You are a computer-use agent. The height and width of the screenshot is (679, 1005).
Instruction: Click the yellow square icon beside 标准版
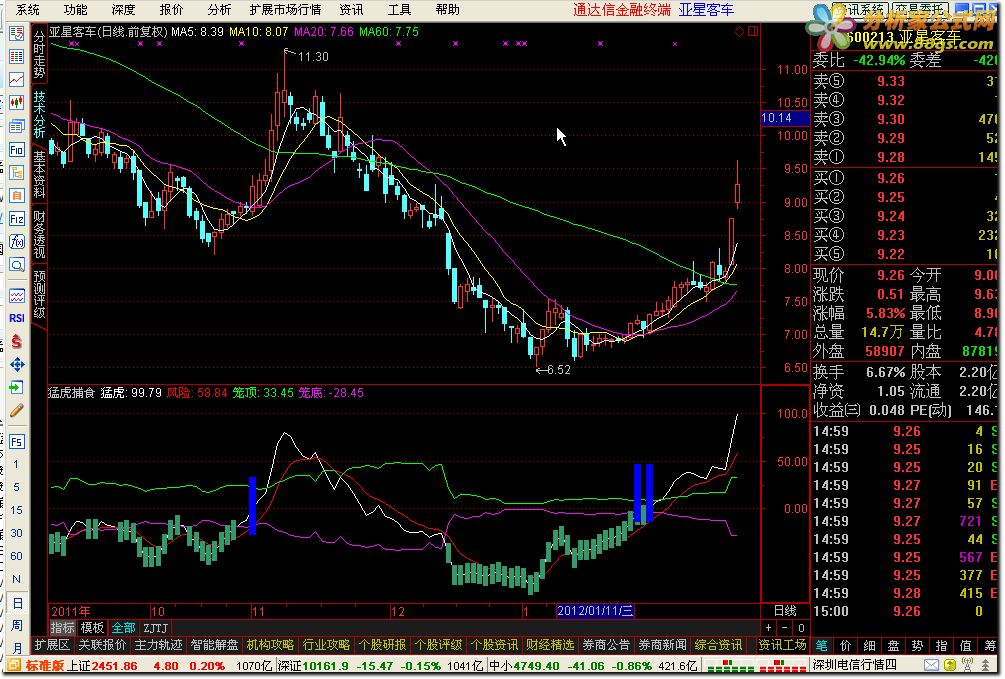point(15,666)
